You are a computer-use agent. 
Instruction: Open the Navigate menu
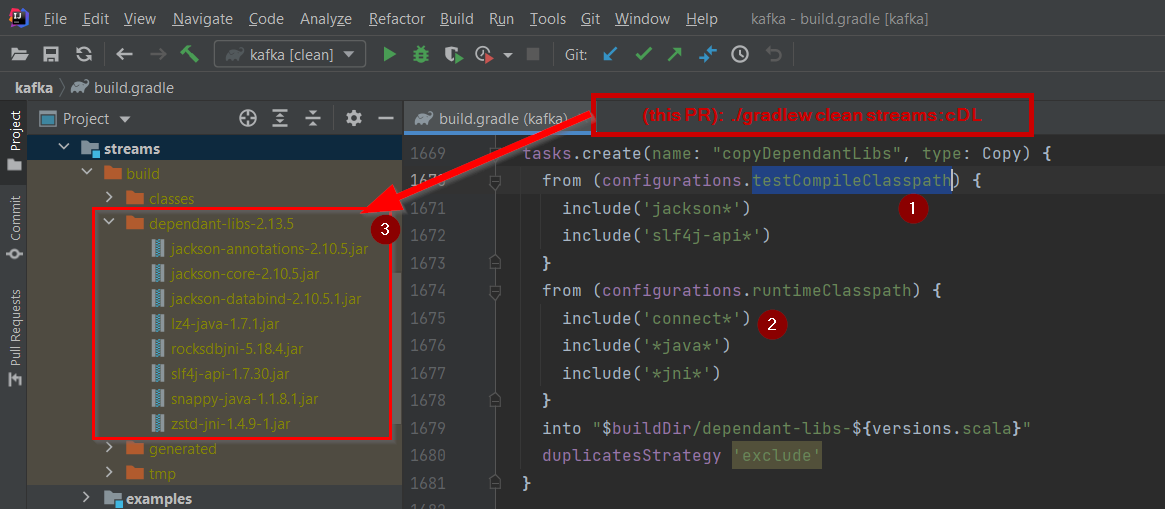(x=202, y=19)
